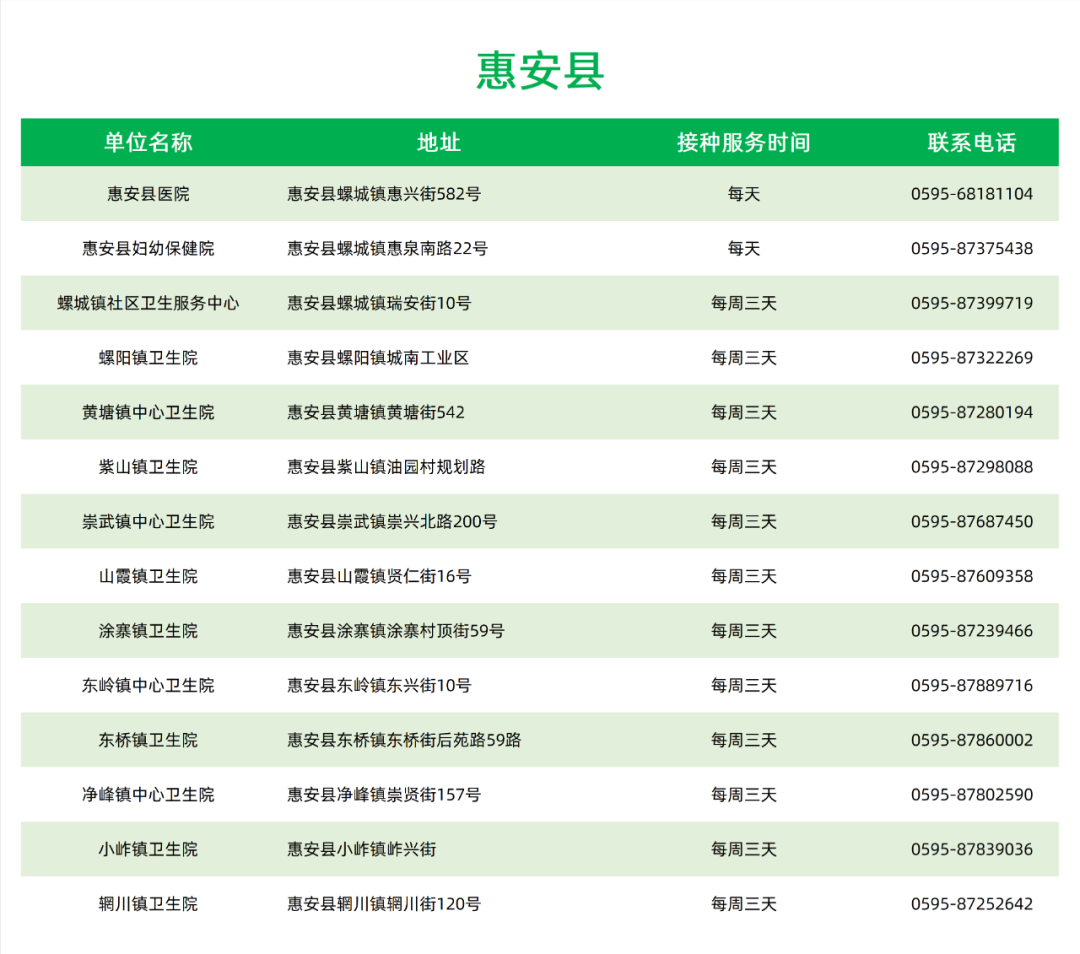The height and width of the screenshot is (954, 1080).
Task: Click the 惠安县 page title
Action: [540, 71]
